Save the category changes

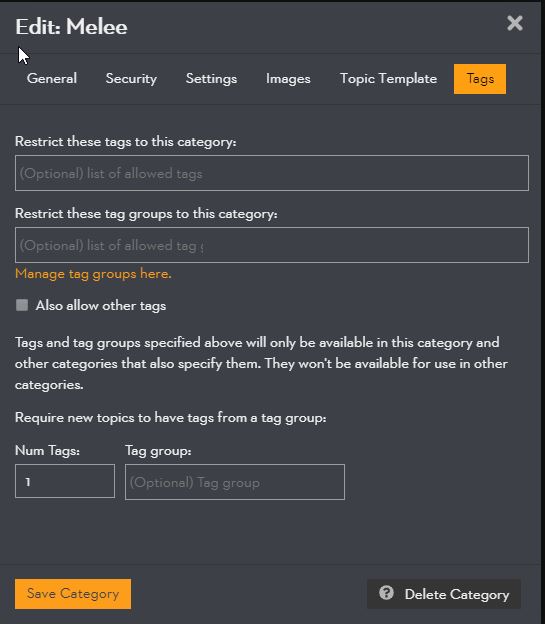[x=73, y=594]
